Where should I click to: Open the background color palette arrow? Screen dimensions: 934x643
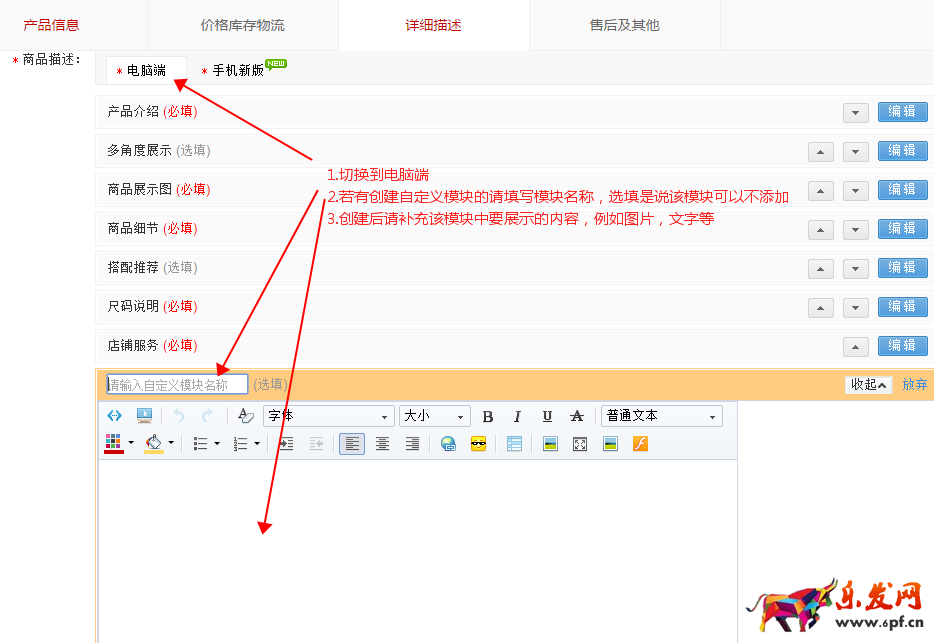[x=171, y=443]
